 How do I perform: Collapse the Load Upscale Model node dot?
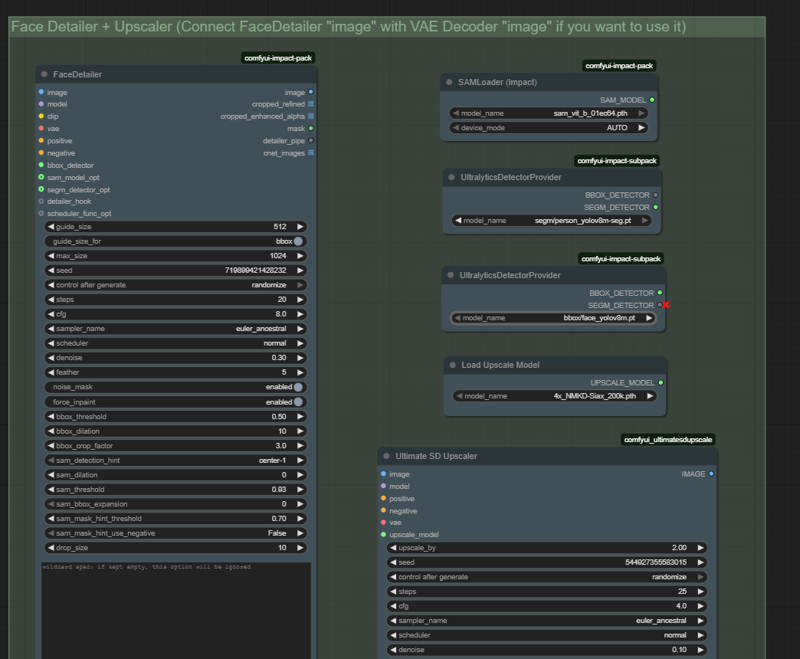[x=452, y=365]
